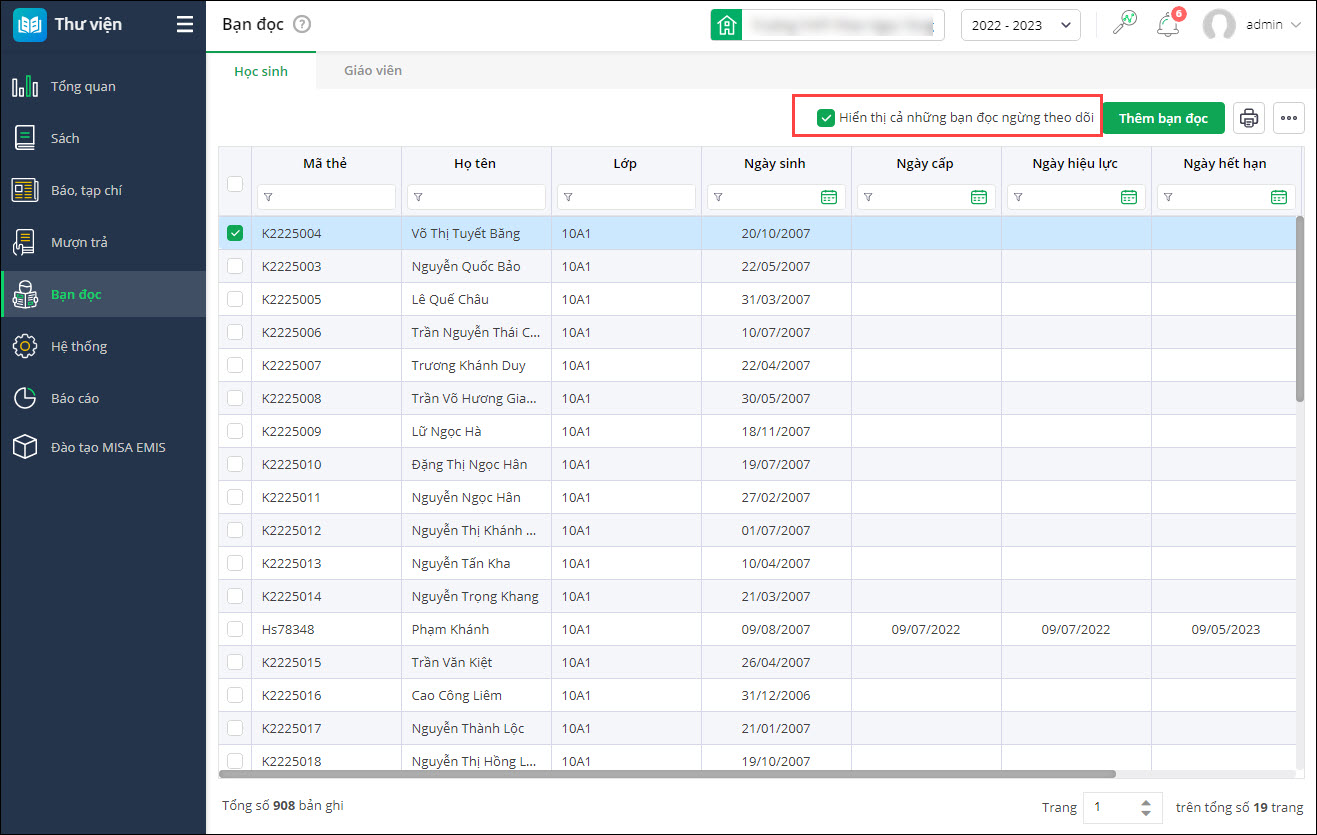Tick the select-all checkbox in table header

click(235, 183)
